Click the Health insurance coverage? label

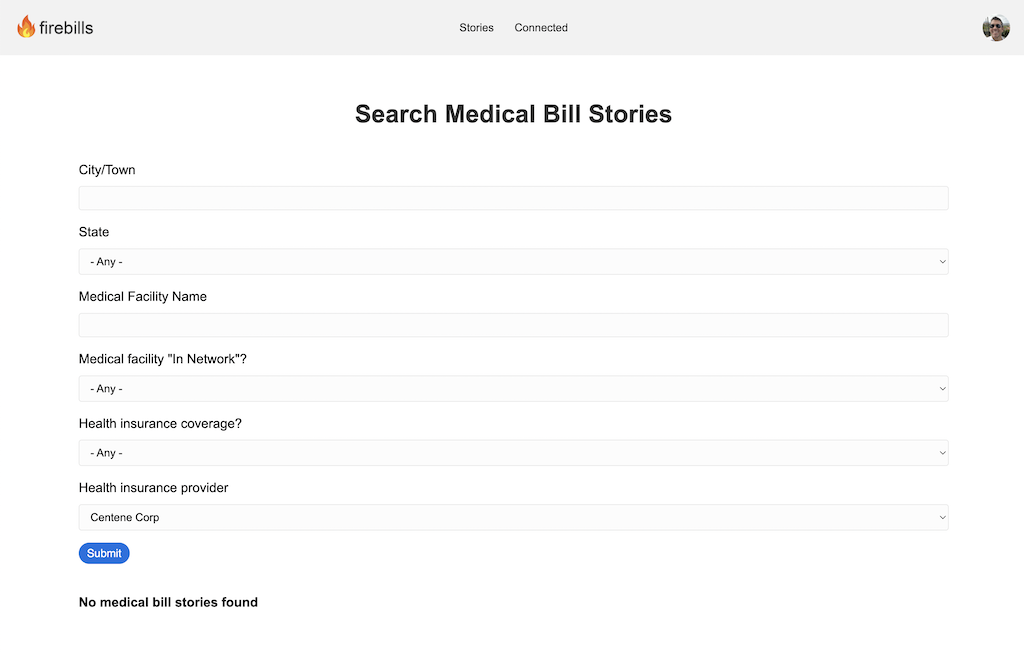(160, 424)
